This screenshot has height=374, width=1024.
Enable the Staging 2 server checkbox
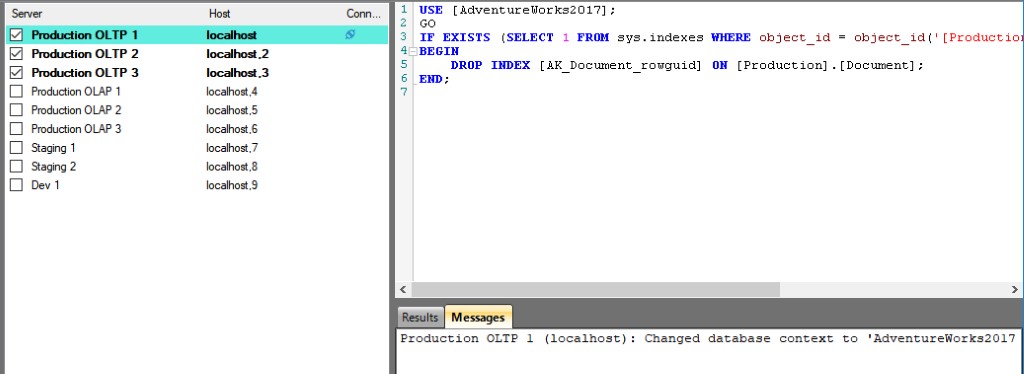coord(17,166)
